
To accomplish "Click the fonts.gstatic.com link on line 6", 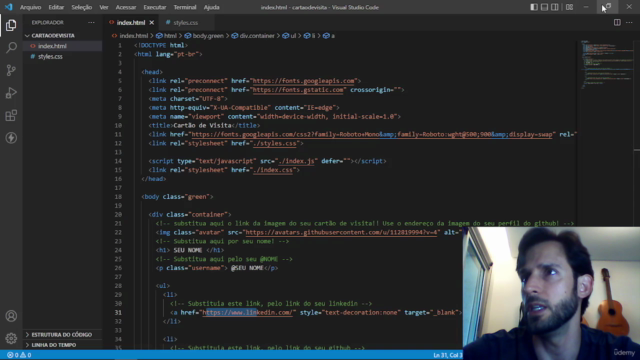I will [298, 90].
